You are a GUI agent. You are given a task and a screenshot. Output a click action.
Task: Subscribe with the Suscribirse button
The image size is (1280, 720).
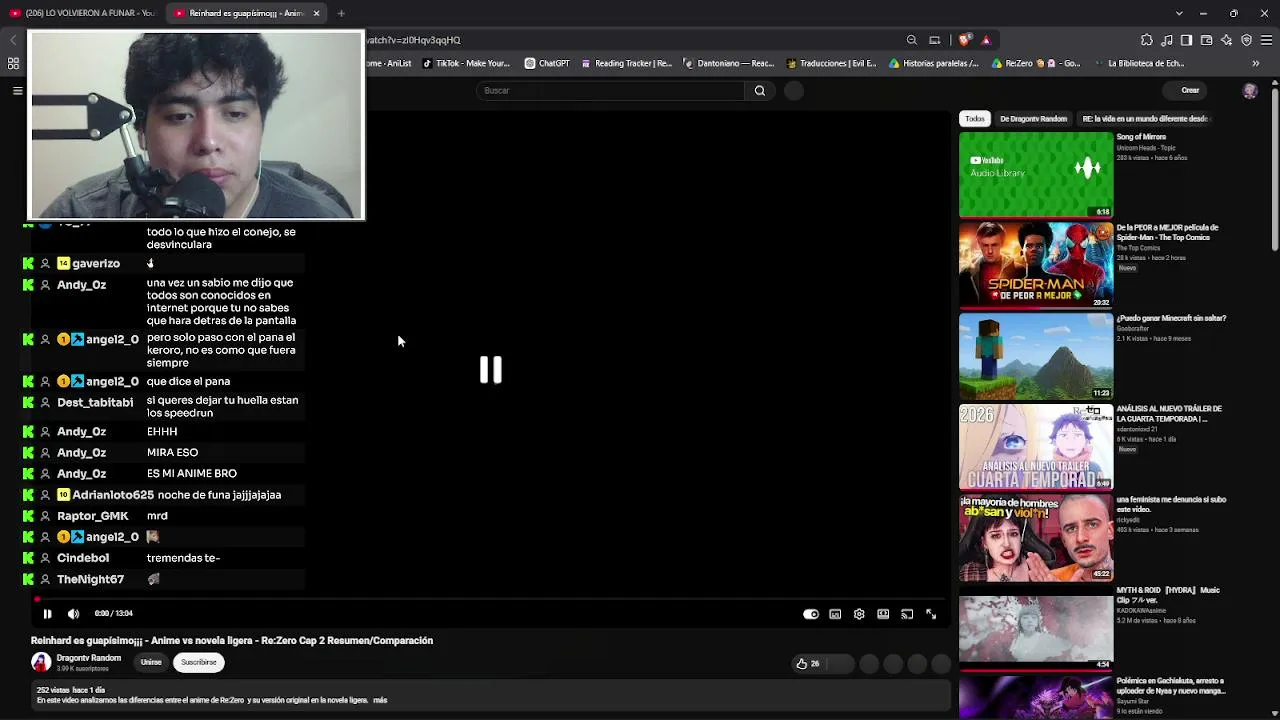(x=198, y=662)
